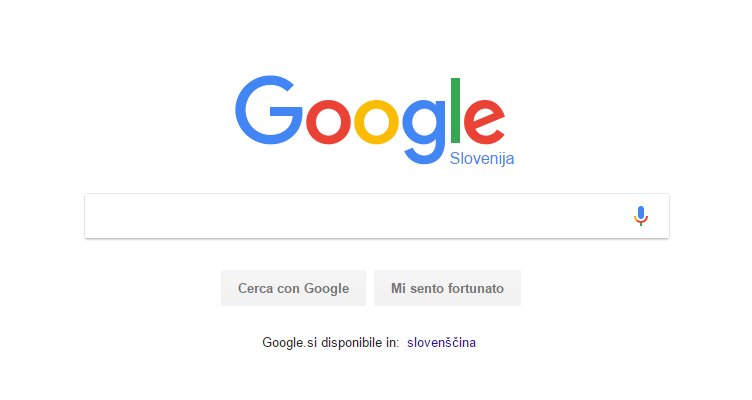Click the blue lowercase 'g' in the logo

click(424, 131)
